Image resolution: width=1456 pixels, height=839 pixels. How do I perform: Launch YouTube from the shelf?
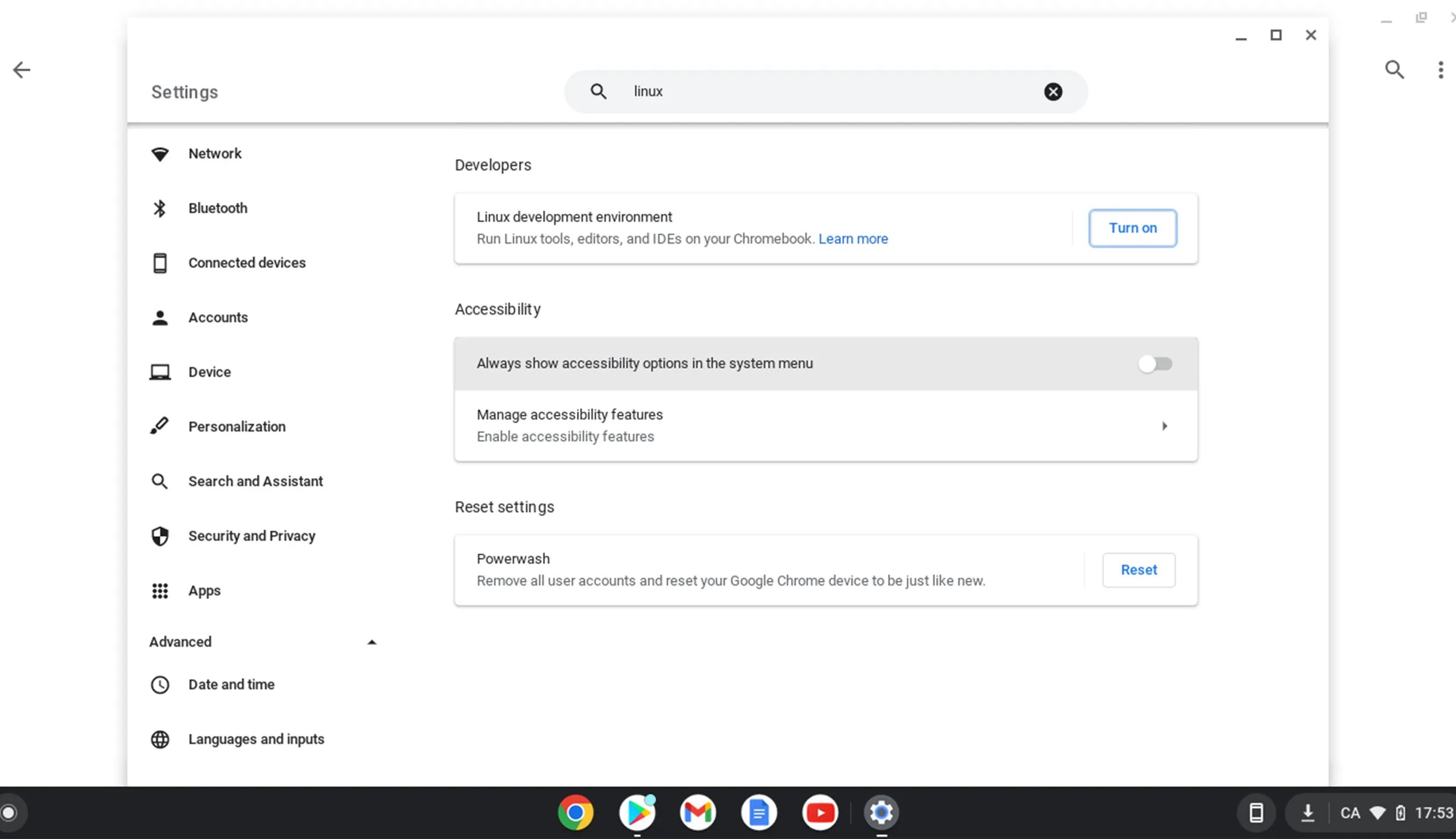pyautogui.click(x=819, y=812)
